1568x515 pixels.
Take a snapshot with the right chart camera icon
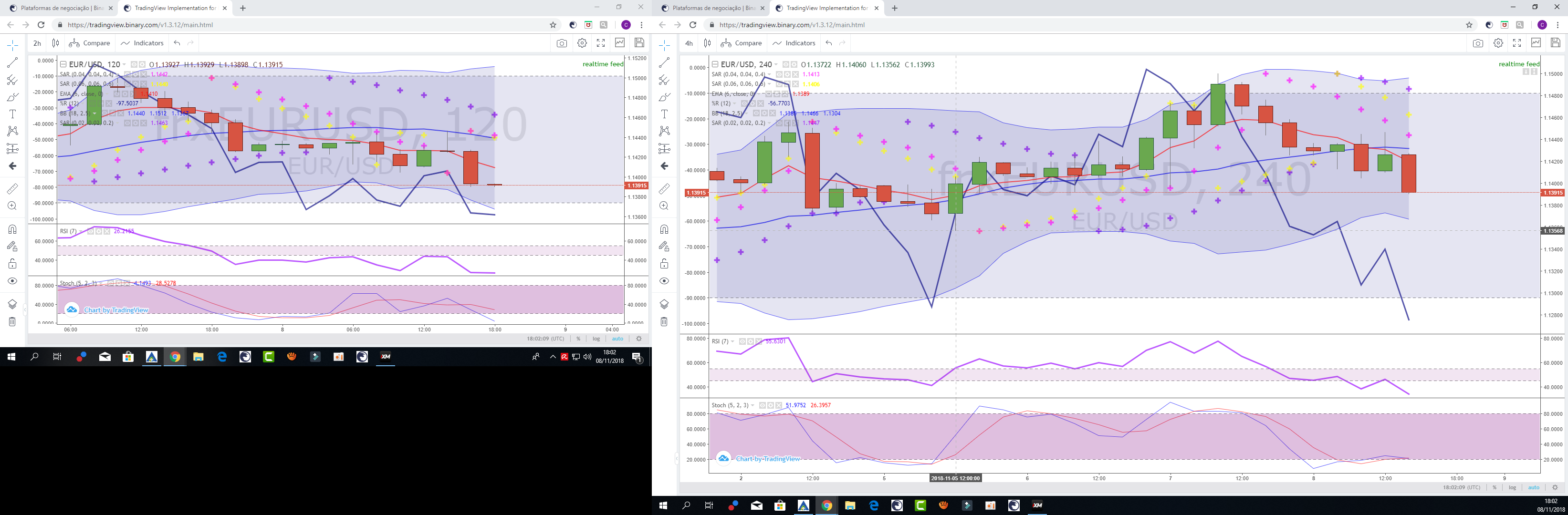[x=1478, y=43]
